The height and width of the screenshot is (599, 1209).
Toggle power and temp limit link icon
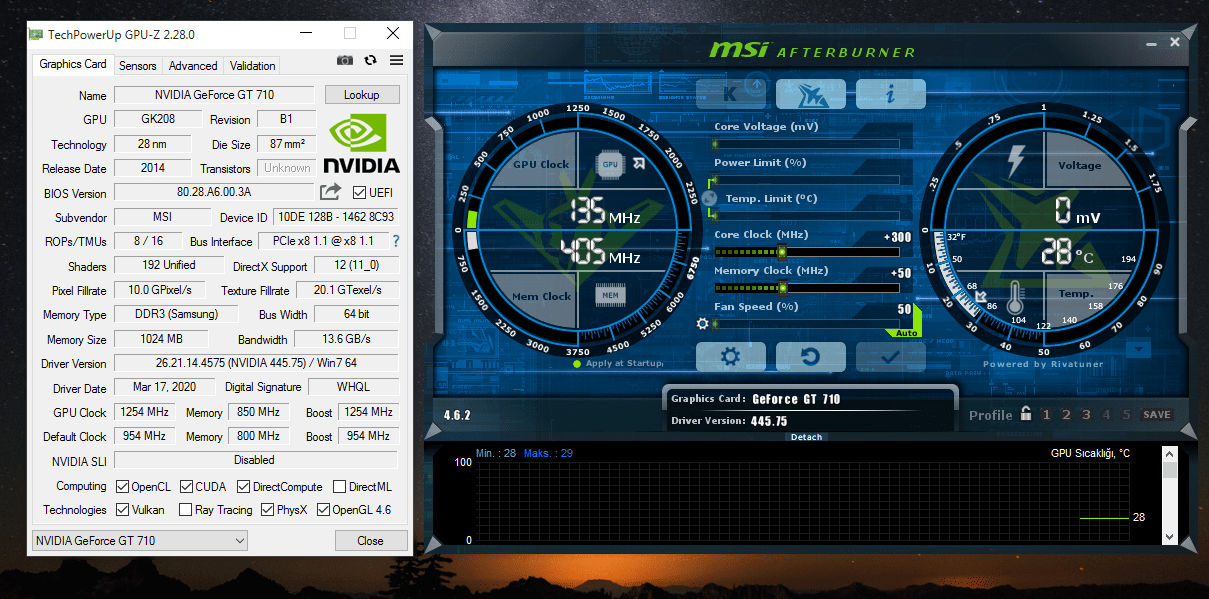(x=710, y=198)
